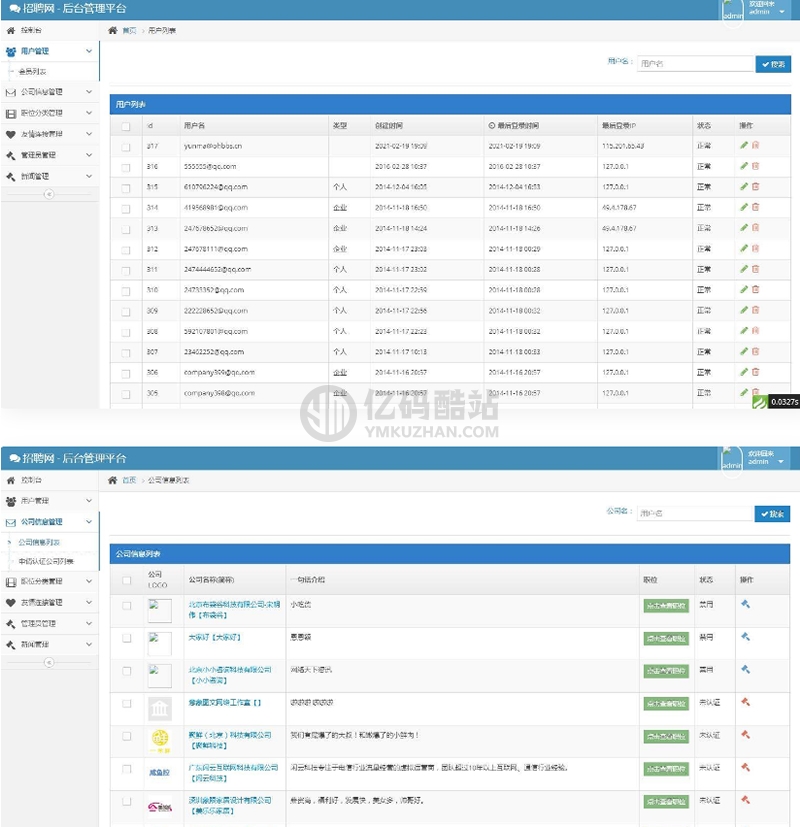Tick checkbox for 大家好 company row
The height and width of the screenshot is (827, 800).
[x=127, y=638]
